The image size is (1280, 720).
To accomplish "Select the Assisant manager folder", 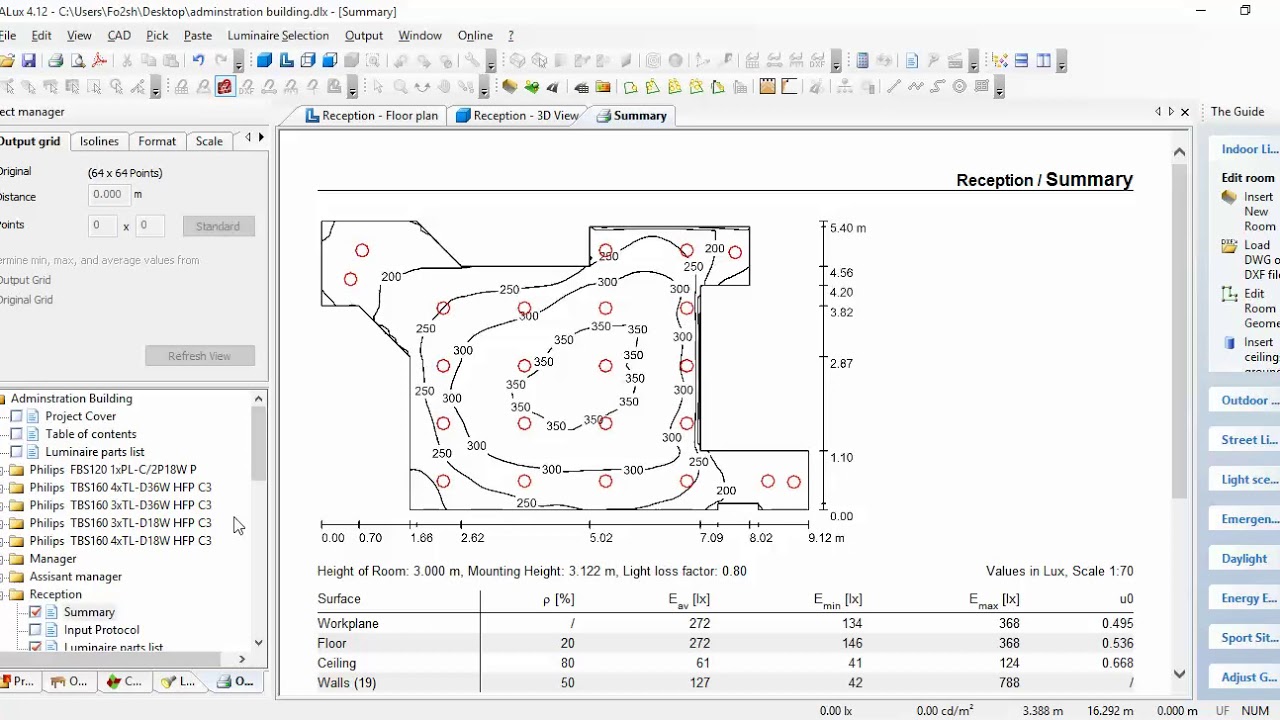I will pyautogui.click(x=75, y=577).
